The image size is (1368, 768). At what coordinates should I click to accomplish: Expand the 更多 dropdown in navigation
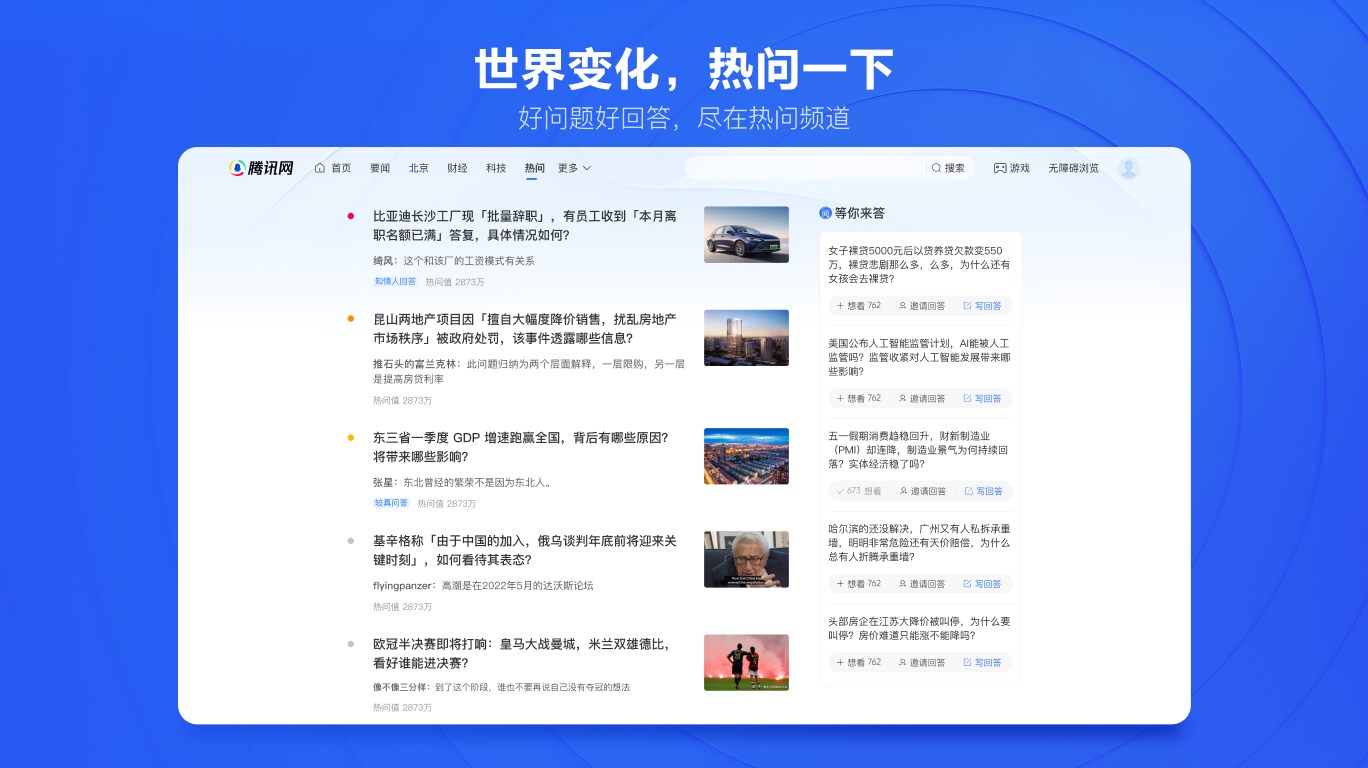pos(575,168)
